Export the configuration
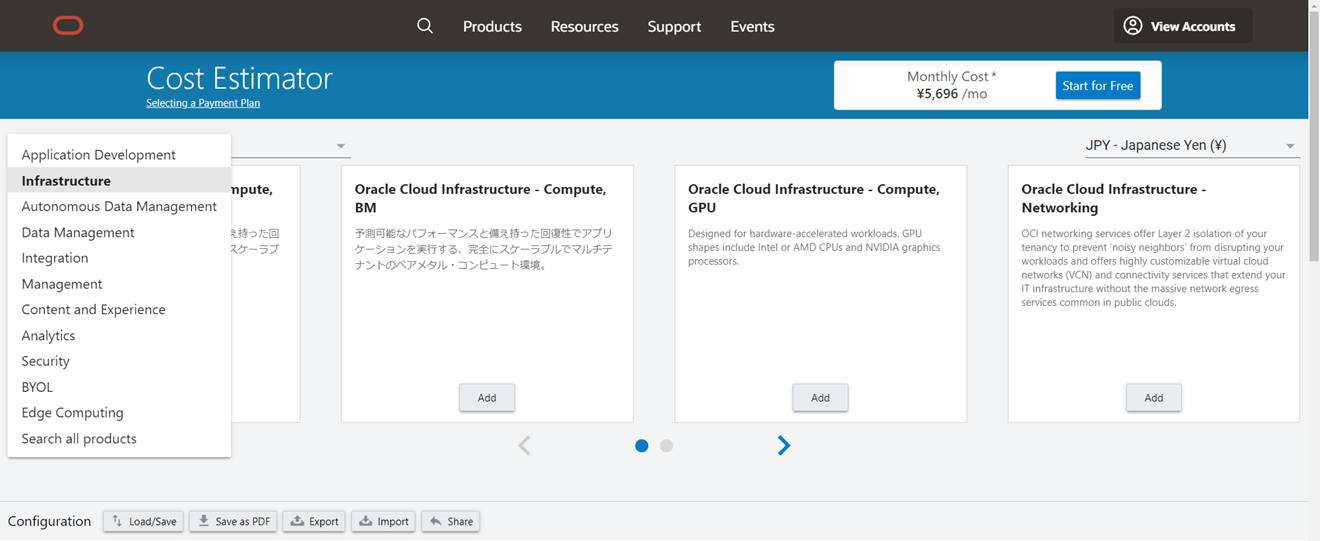1320x541 pixels. click(314, 521)
